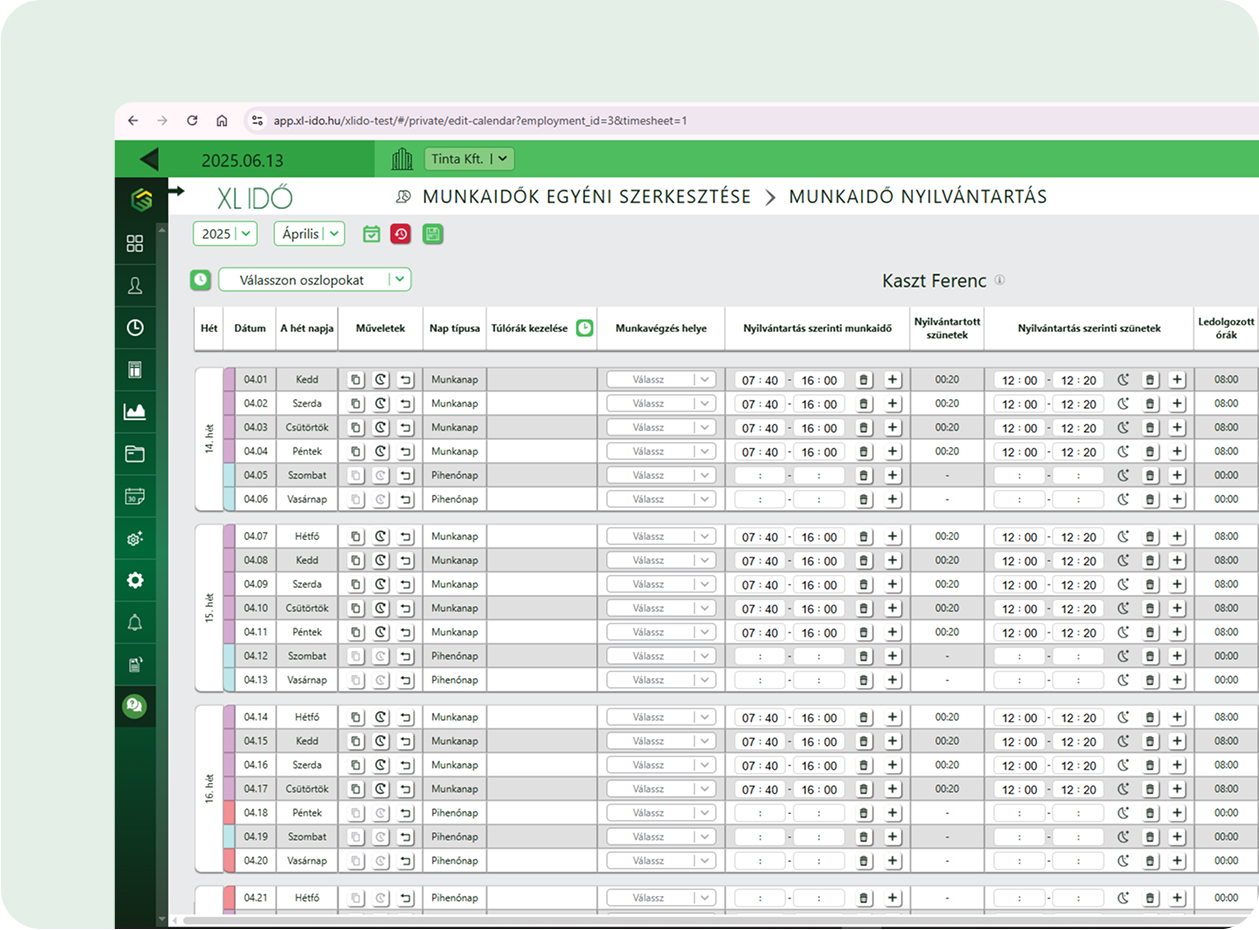
Task: Click the green calendar check icon
Action: tap(371, 234)
